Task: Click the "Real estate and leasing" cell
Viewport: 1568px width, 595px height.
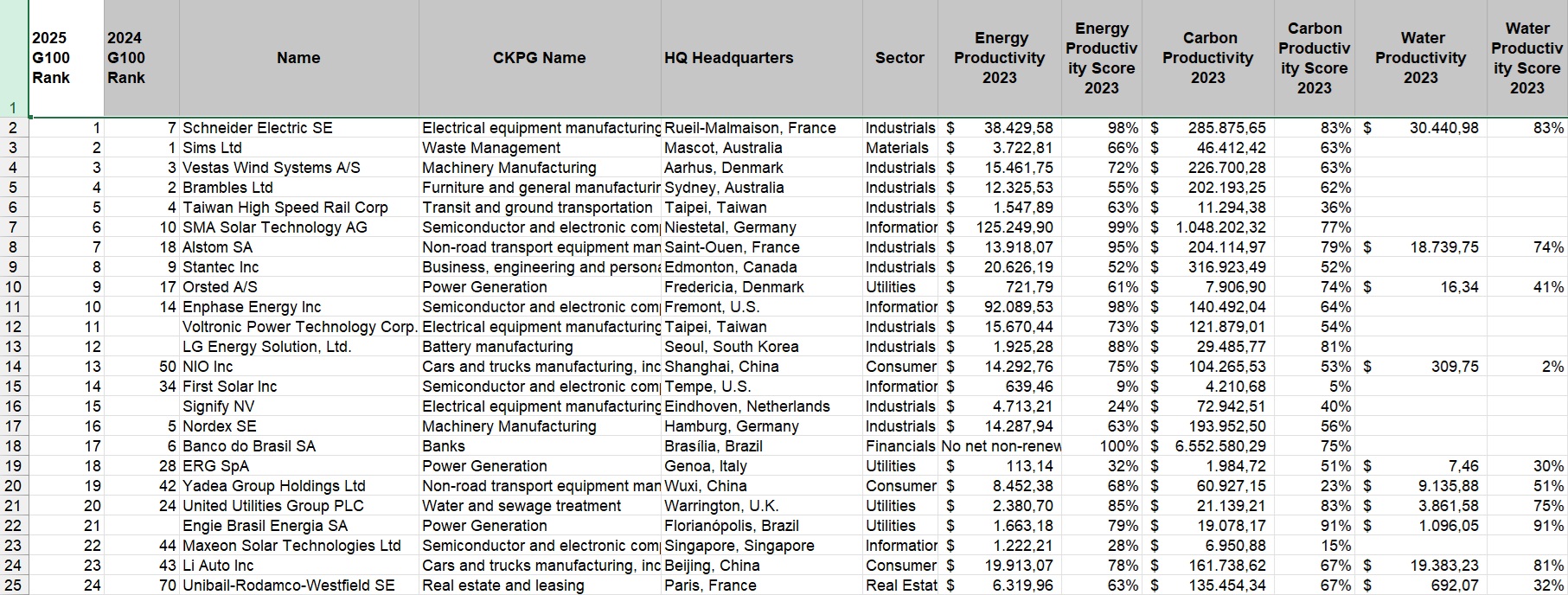Action: (x=540, y=585)
